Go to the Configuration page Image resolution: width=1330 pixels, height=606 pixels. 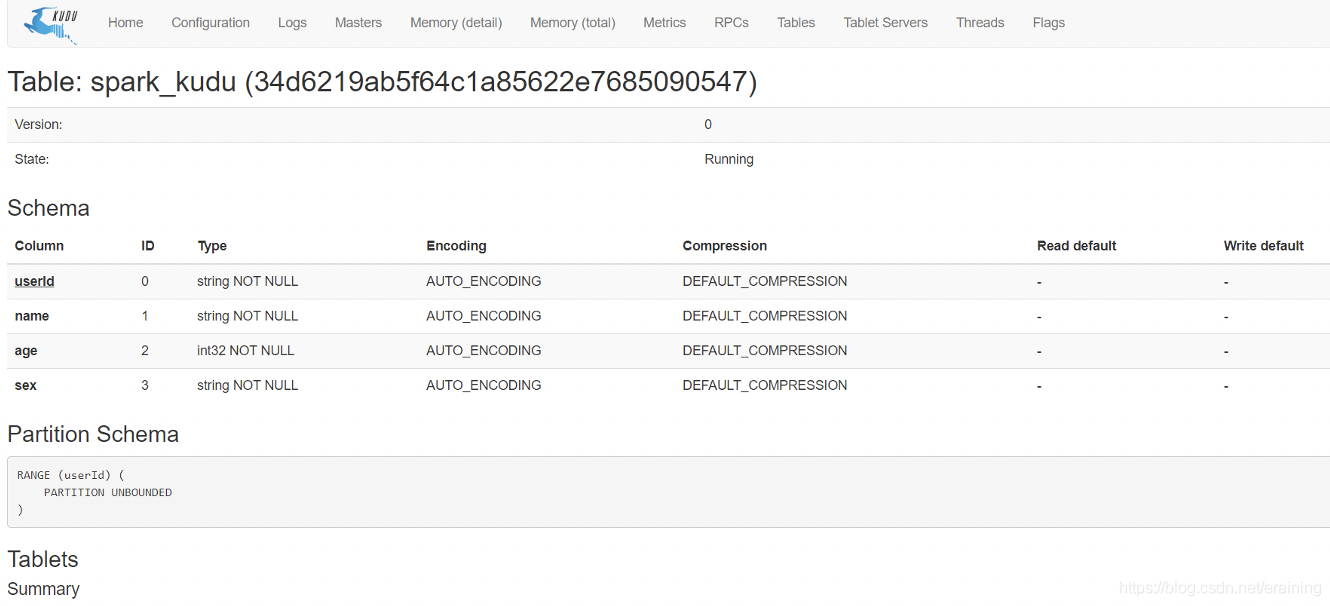tap(210, 22)
